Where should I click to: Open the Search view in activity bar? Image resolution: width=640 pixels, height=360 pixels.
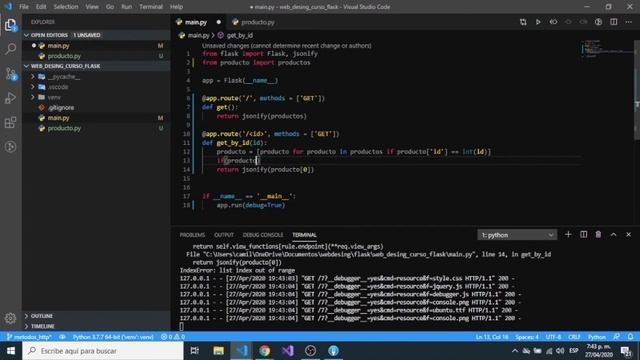pos(11,49)
